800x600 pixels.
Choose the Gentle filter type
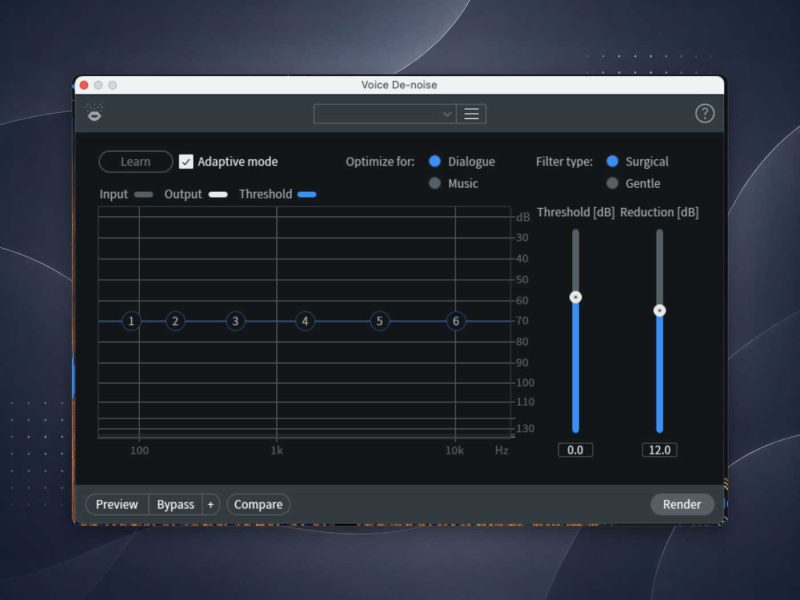click(612, 183)
